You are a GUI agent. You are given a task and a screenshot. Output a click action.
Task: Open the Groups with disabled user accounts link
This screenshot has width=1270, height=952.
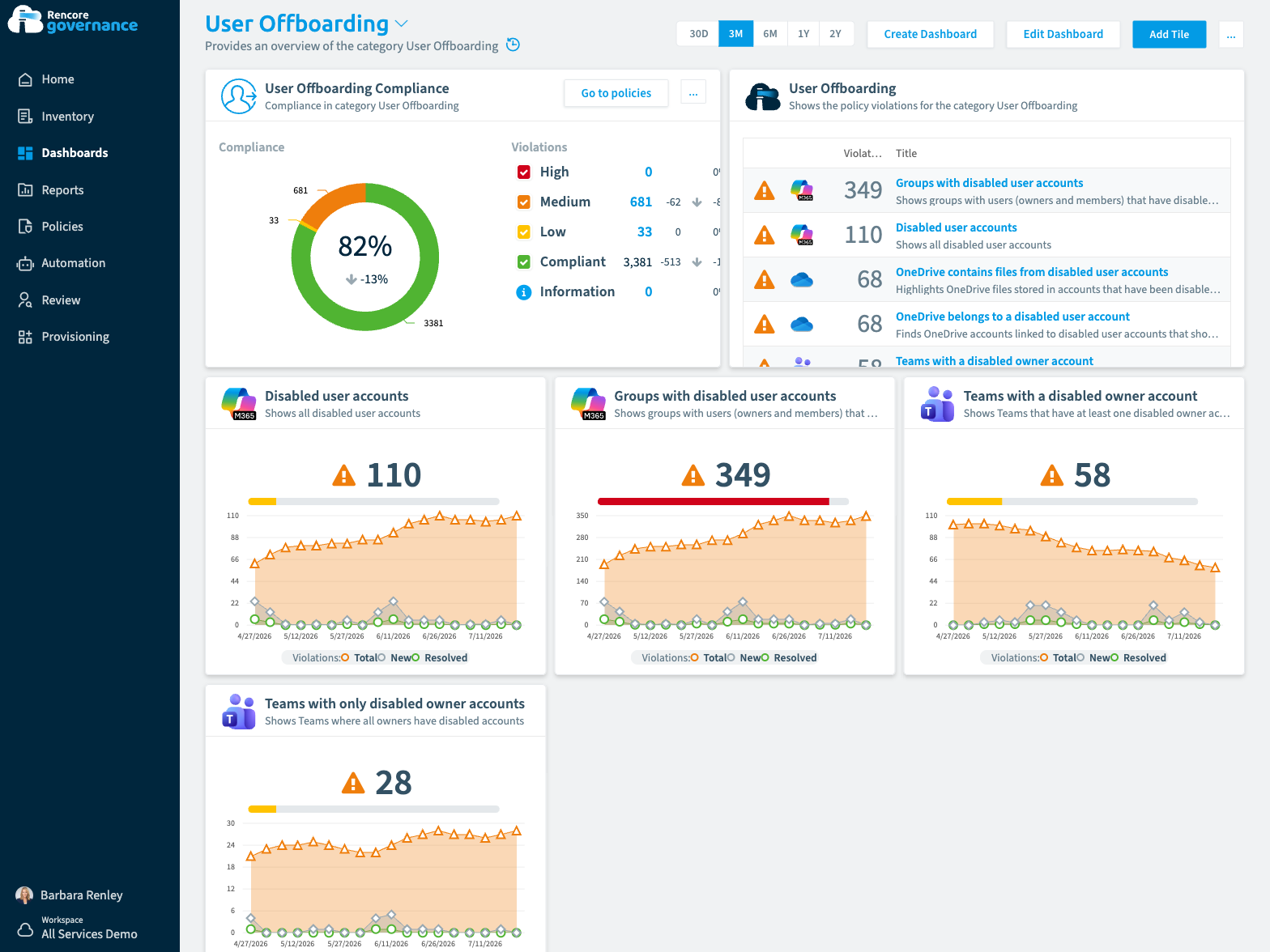pos(989,184)
